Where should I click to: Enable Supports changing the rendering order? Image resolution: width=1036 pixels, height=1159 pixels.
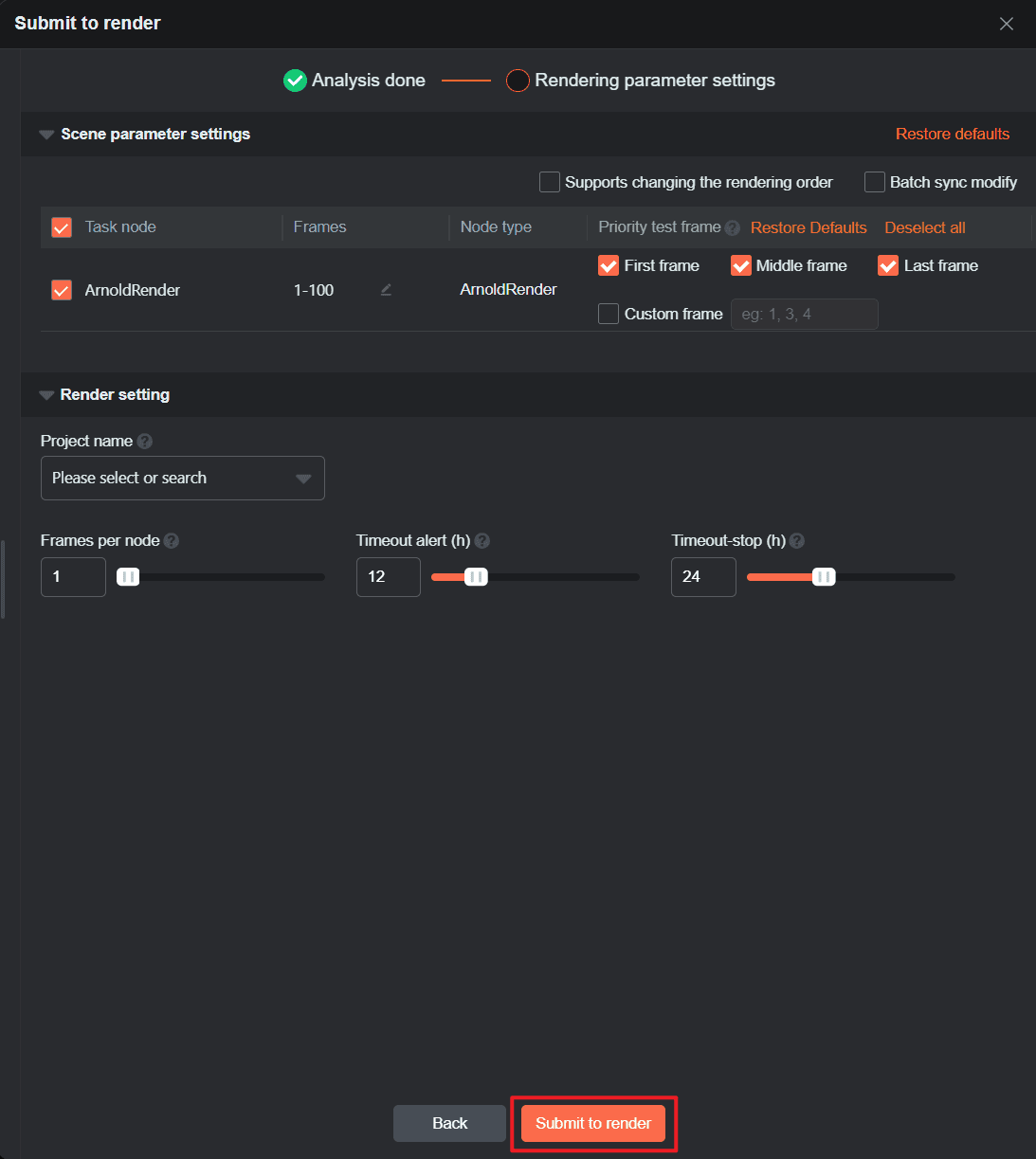tap(550, 182)
